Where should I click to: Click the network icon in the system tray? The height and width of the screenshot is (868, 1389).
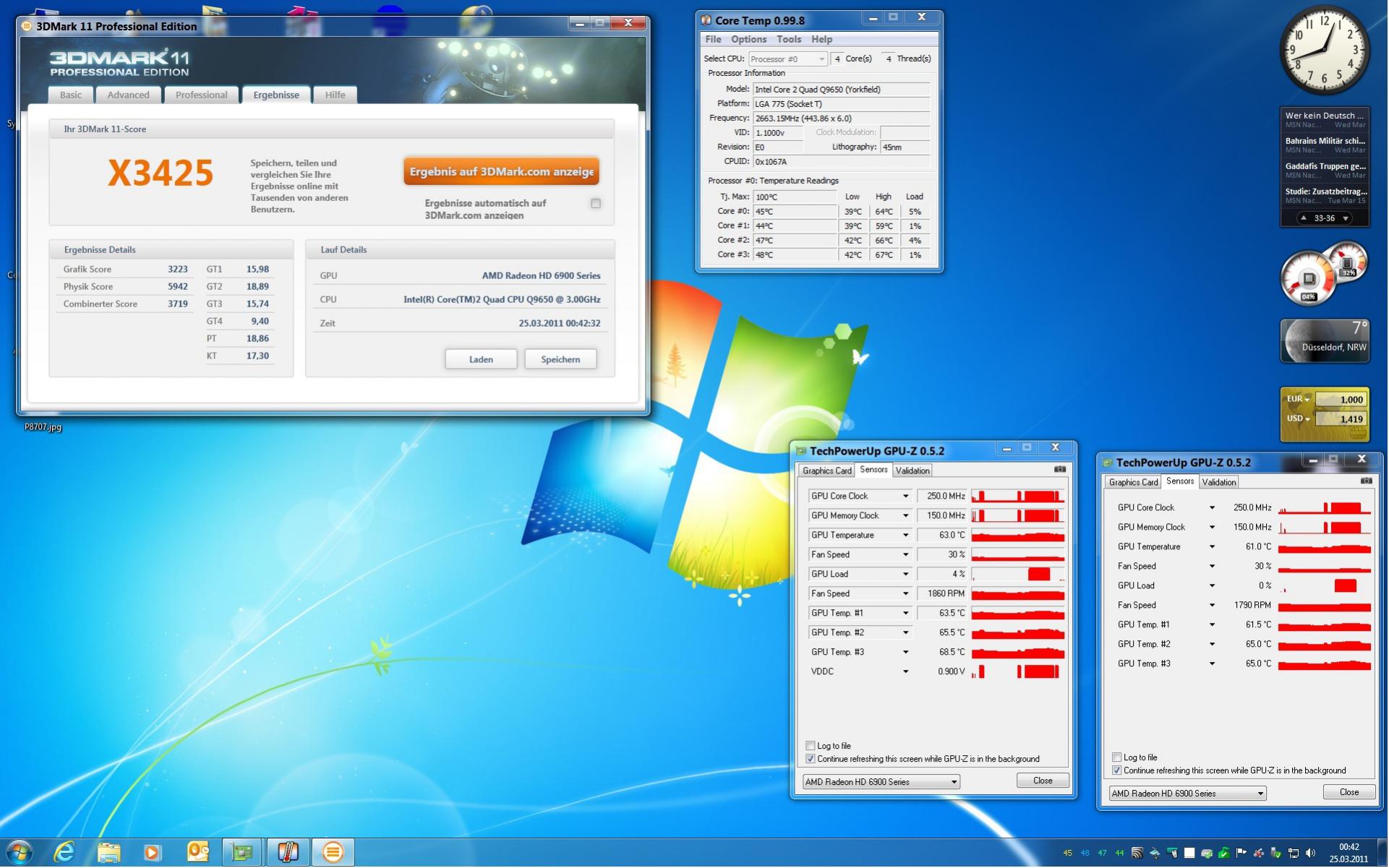[1294, 853]
